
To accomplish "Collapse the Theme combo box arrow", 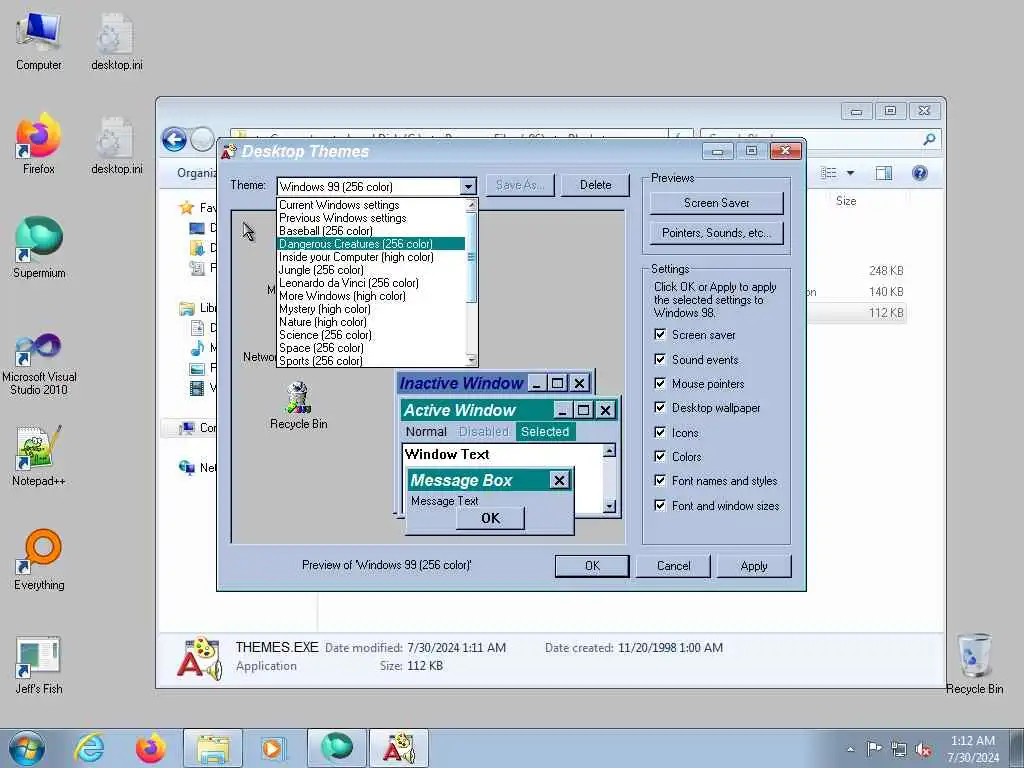I will tap(468, 187).
